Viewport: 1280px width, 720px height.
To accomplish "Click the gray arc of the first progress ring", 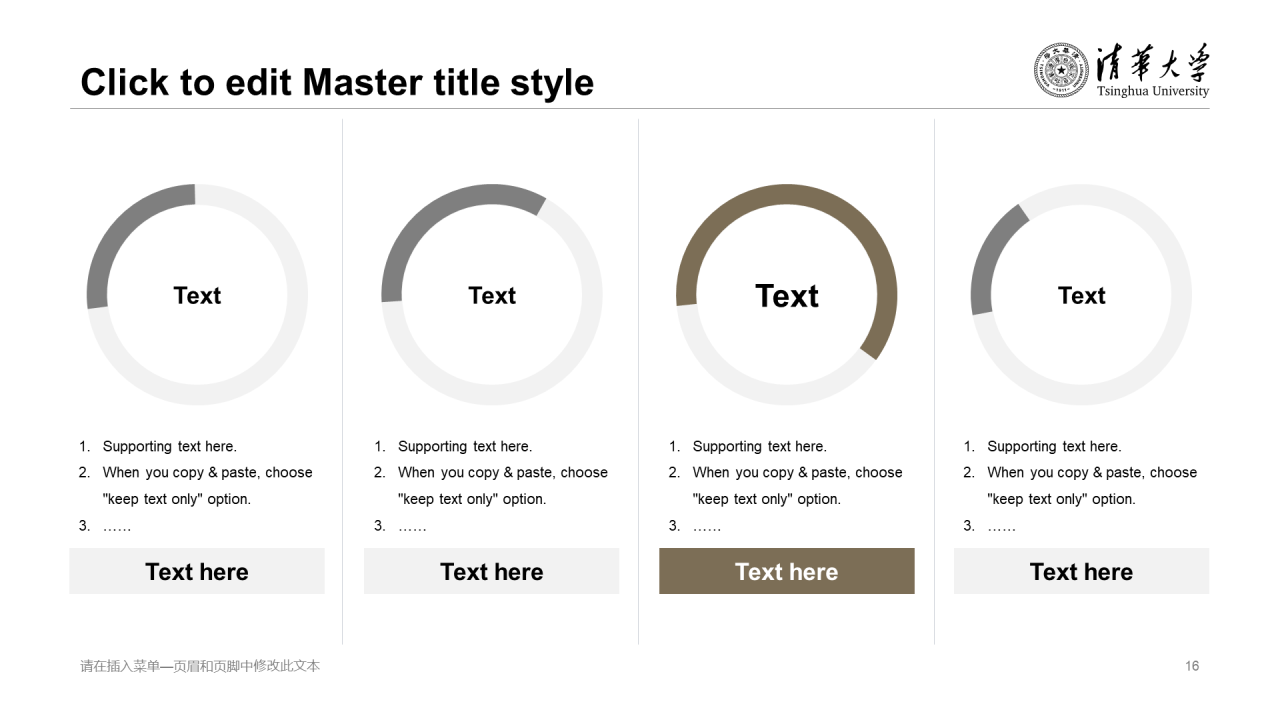I will (120, 227).
